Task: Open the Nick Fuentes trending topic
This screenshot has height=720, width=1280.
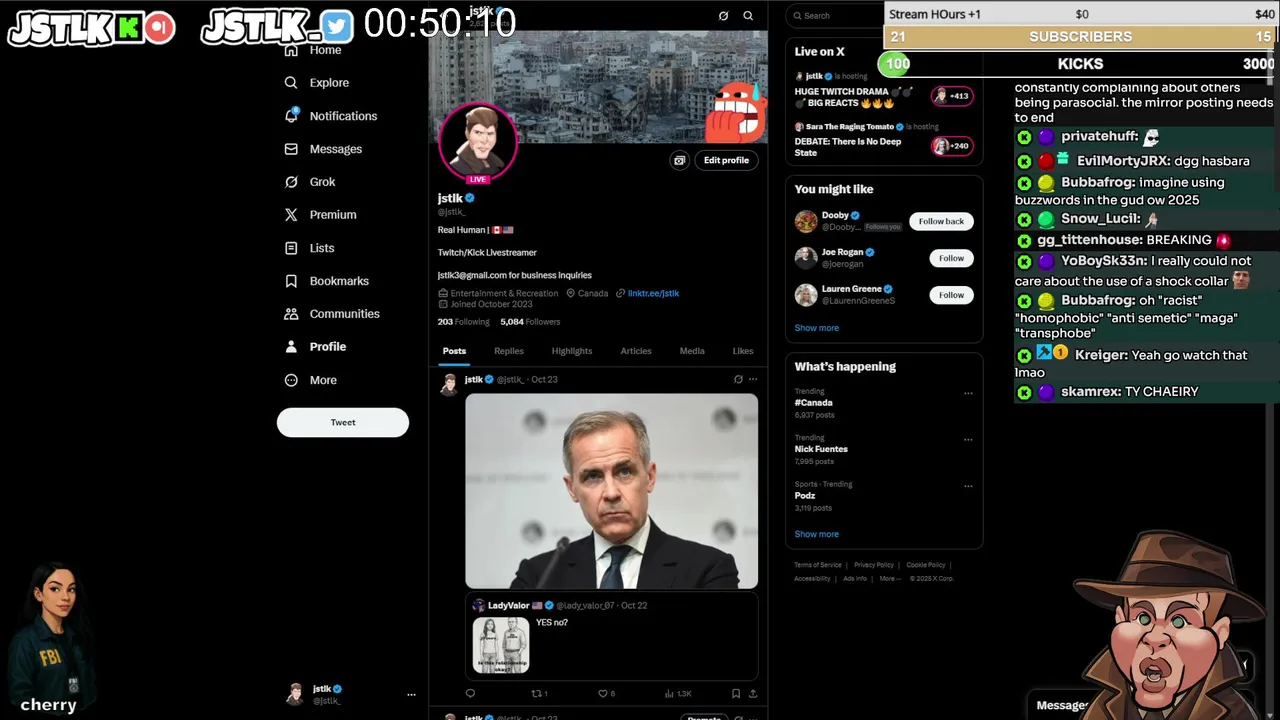Action: (x=821, y=449)
